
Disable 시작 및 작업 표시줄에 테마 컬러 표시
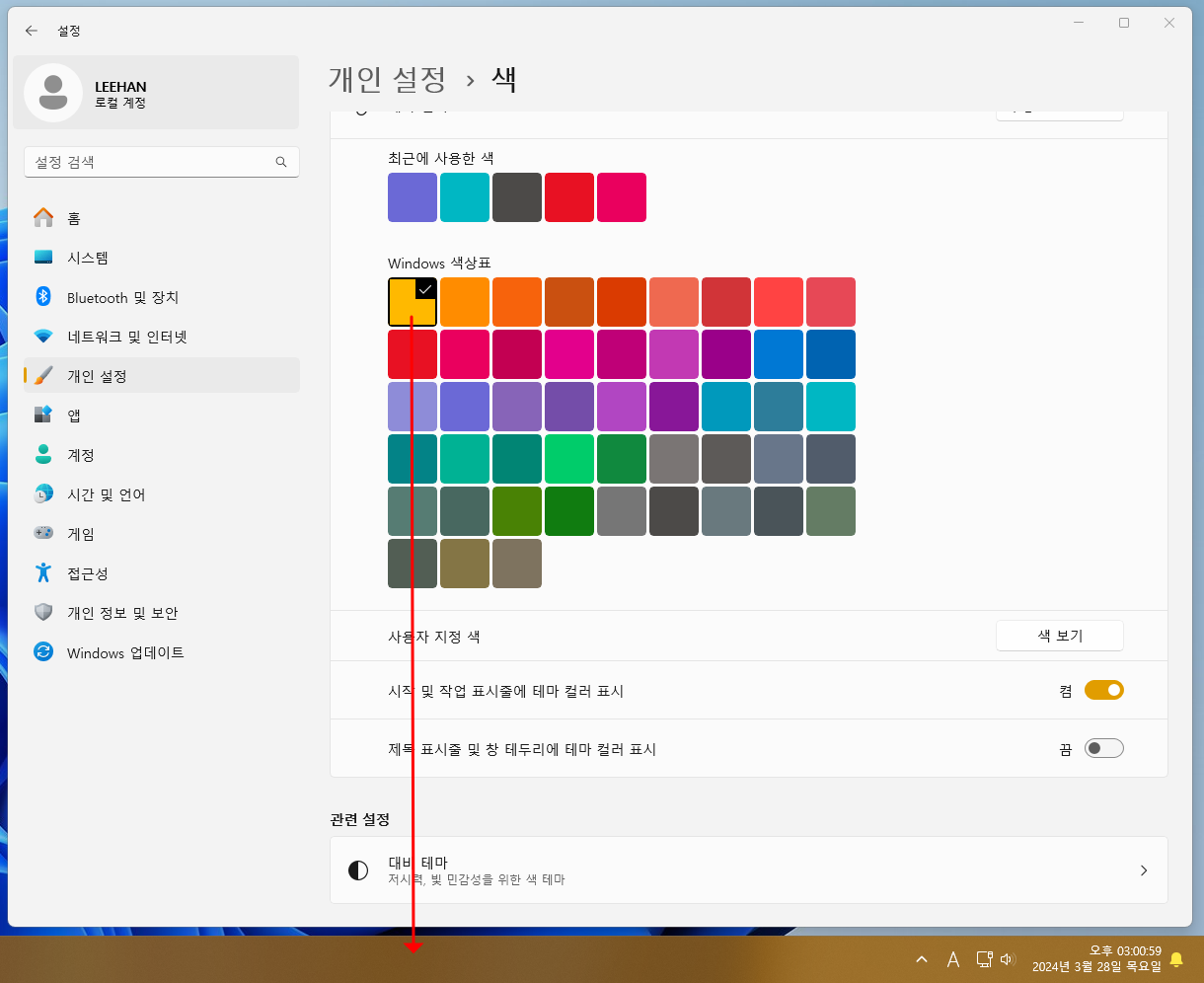(1103, 690)
